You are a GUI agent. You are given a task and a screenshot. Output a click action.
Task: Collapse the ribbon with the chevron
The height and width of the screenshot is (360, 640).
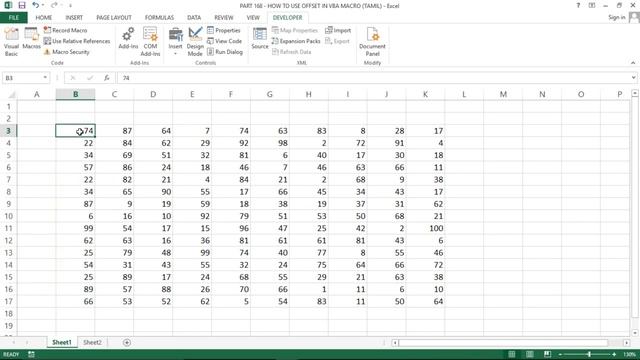tap(633, 63)
